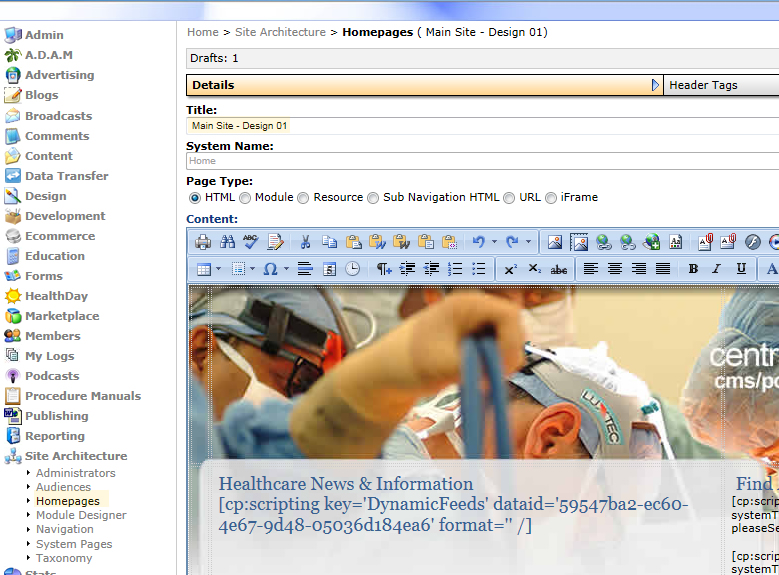Click the Find binoculars icon
The width and height of the screenshot is (779, 575).
pyautogui.click(x=227, y=242)
